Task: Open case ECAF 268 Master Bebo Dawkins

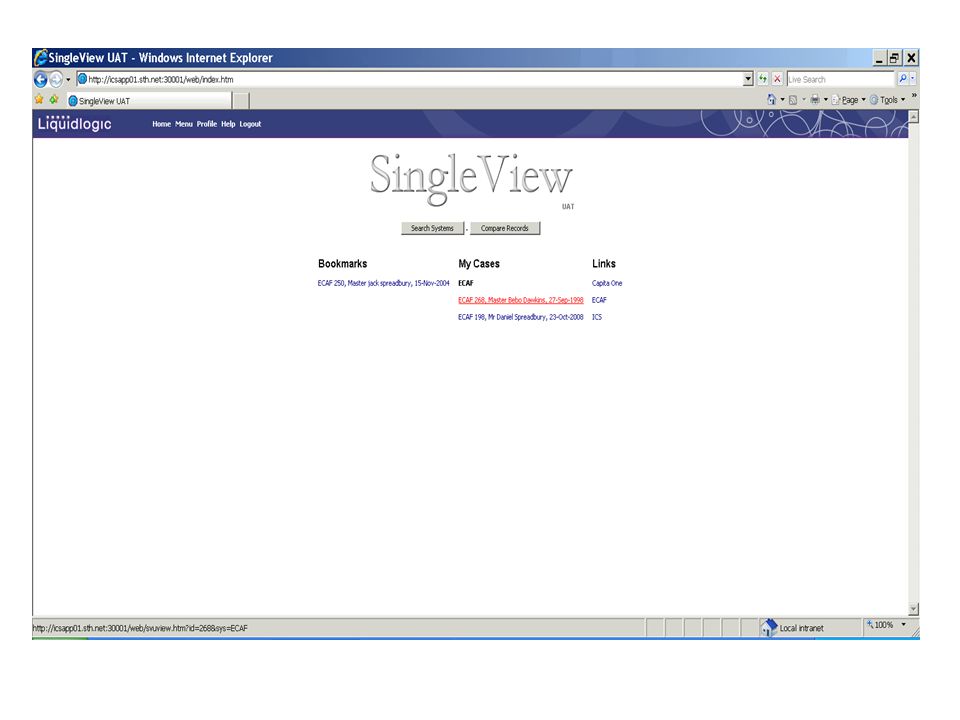Action: tap(520, 300)
